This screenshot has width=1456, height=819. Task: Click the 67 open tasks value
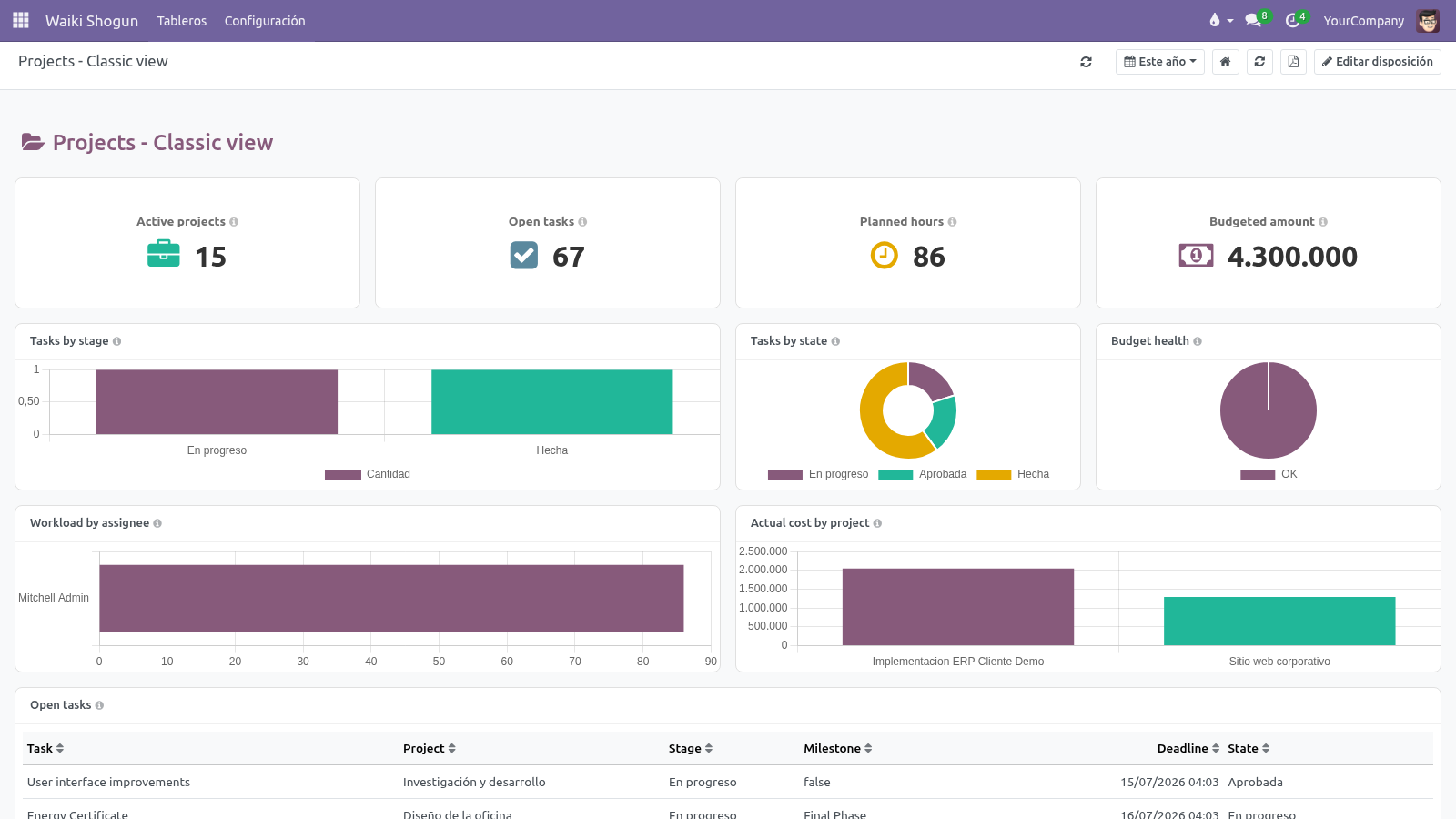pyautogui.click(x=569, y=257)
